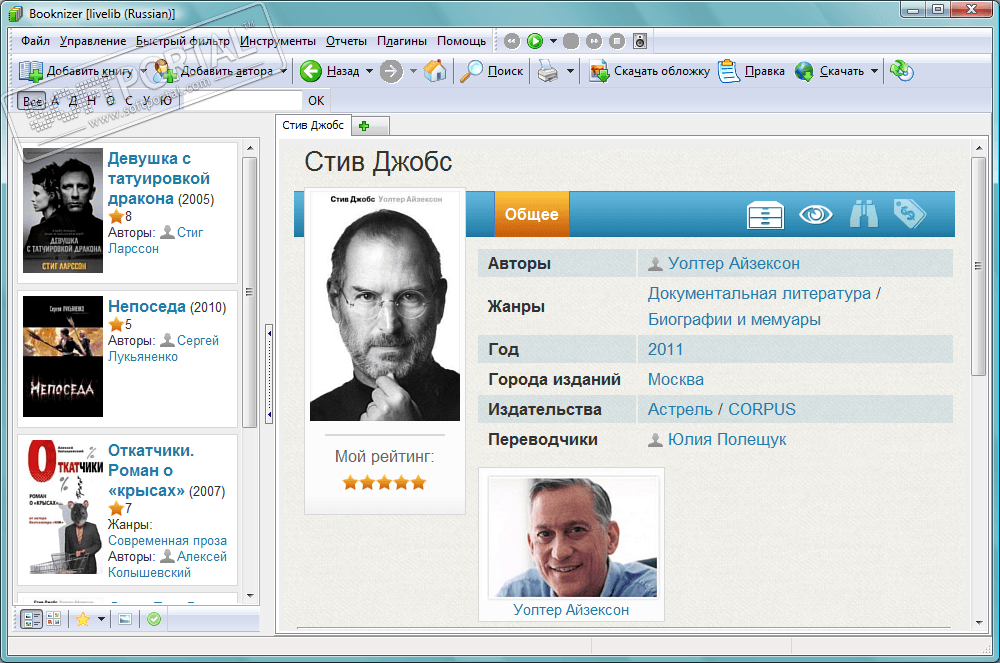Open the Астрель / CORPUS publisher link
The height and width of the screenshot is (663, 1000).
pos(721,409)
